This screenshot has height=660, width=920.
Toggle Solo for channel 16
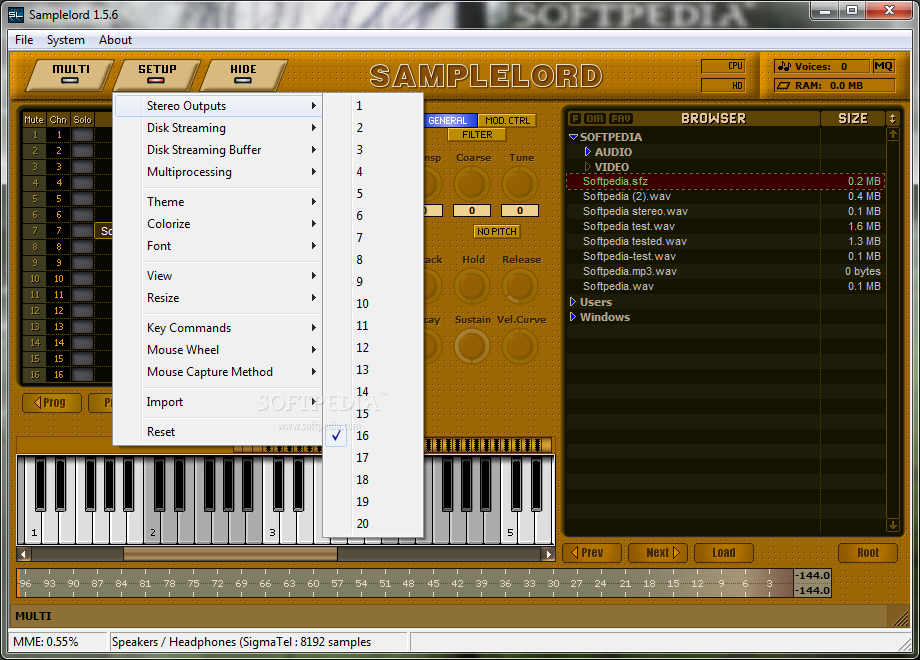click(82, 375)
